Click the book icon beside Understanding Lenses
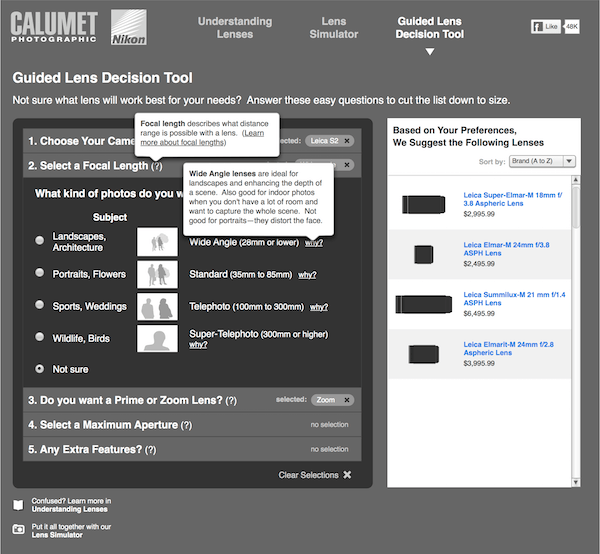The height and width of the screenshot is (554, 600). [x=18, y=505]
